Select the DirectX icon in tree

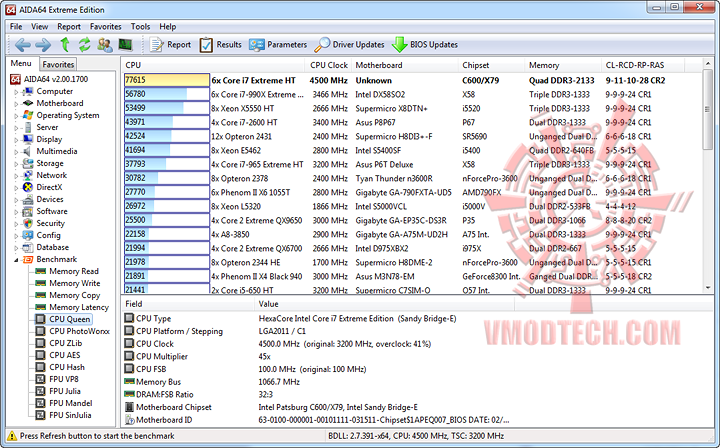point(28,187)
